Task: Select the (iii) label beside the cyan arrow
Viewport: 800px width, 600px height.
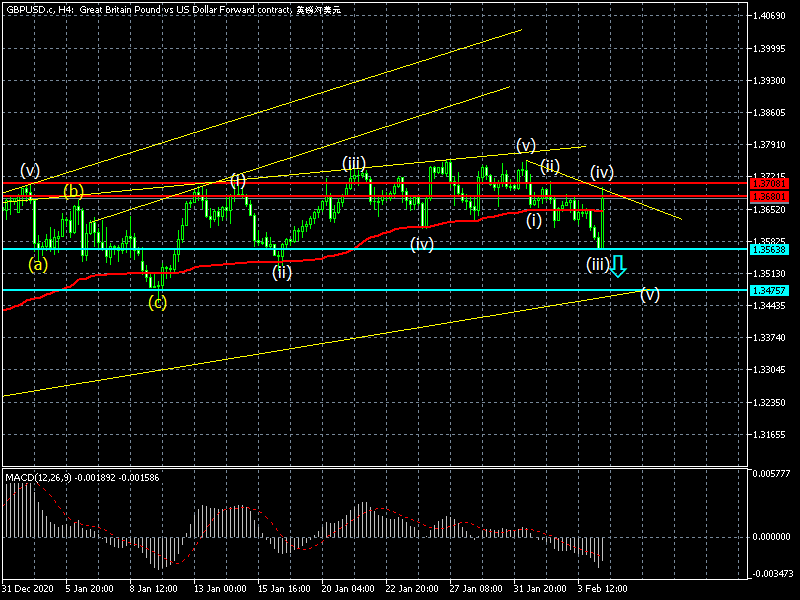Action: tap(597, 264)
